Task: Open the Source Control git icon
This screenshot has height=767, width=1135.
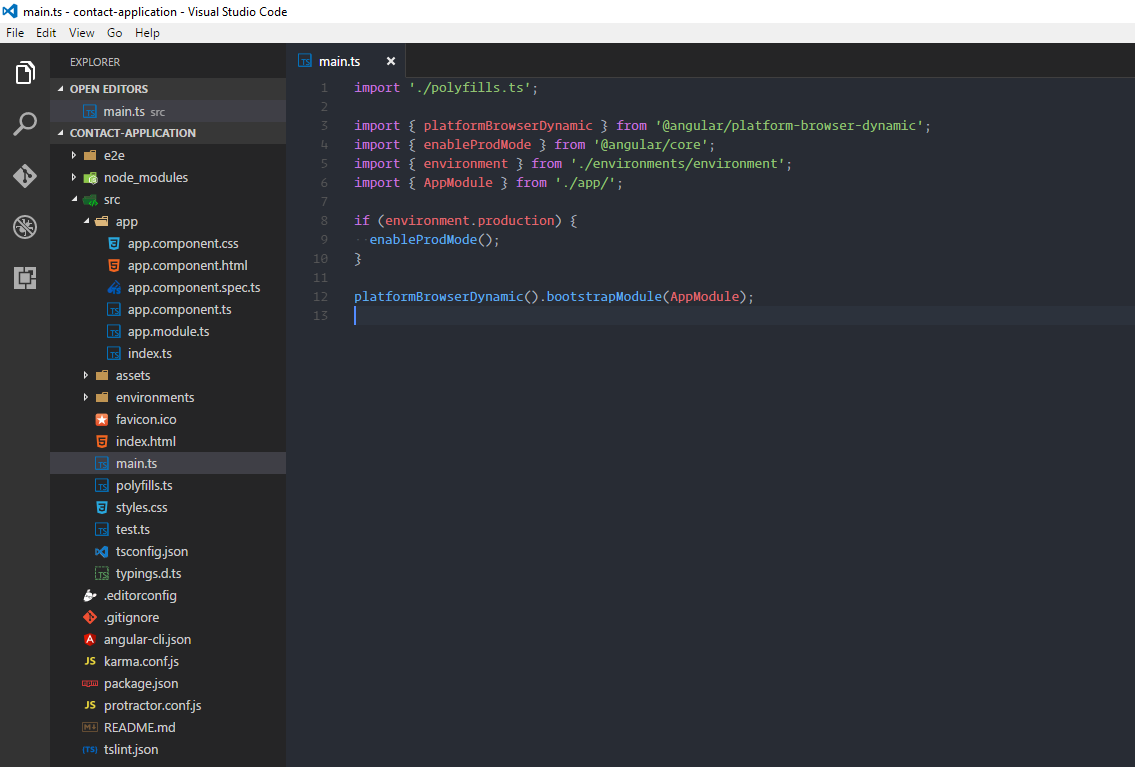Action: pyautogui.click(x=25, y=176)
